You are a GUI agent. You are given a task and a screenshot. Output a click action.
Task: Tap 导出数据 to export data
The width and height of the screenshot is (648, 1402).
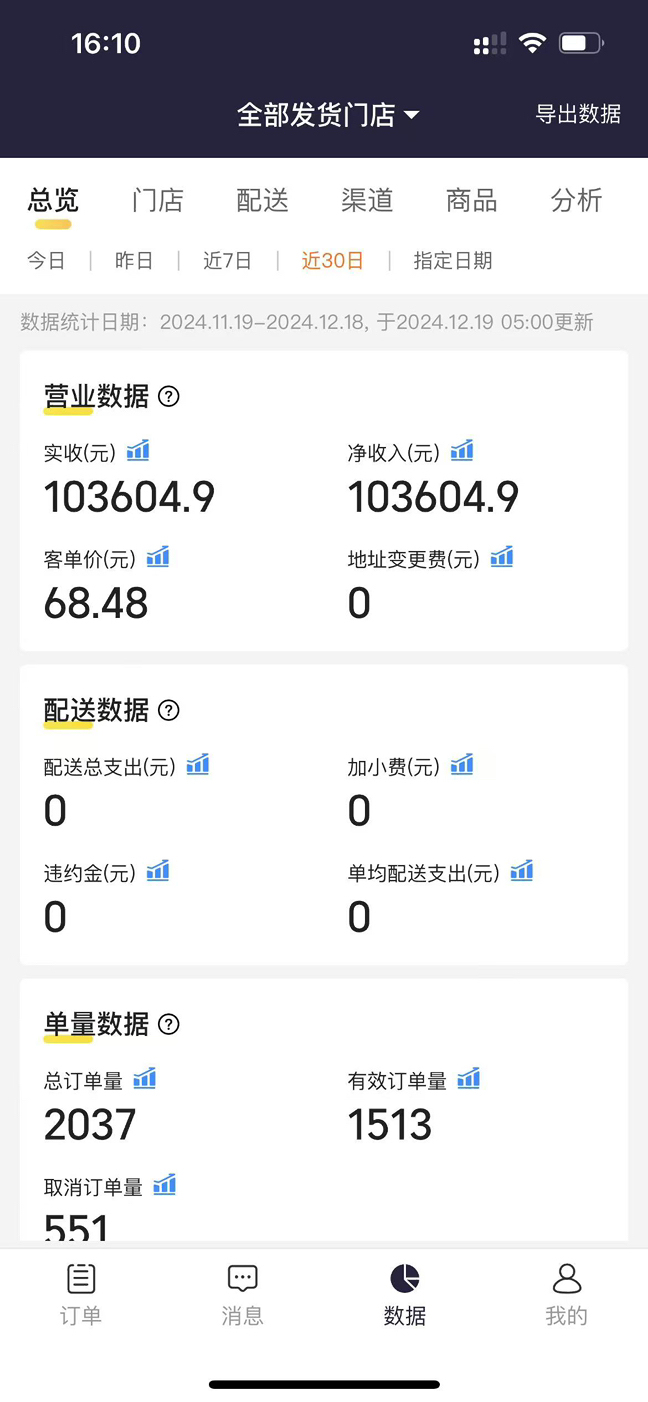pos(578,114)
